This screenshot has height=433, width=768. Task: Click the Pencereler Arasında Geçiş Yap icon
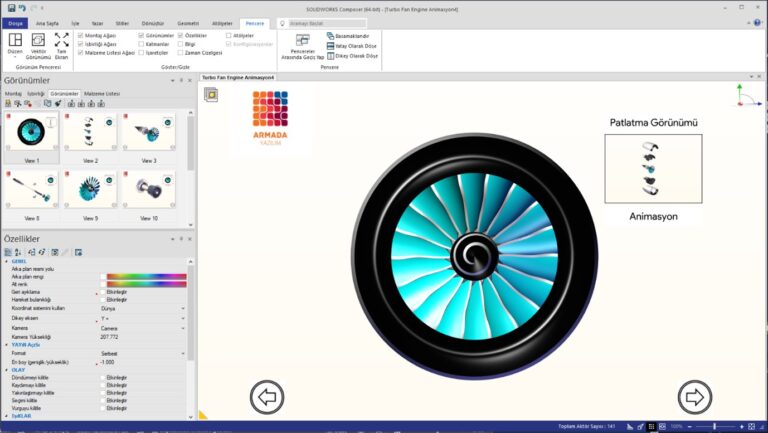[301, 41]
